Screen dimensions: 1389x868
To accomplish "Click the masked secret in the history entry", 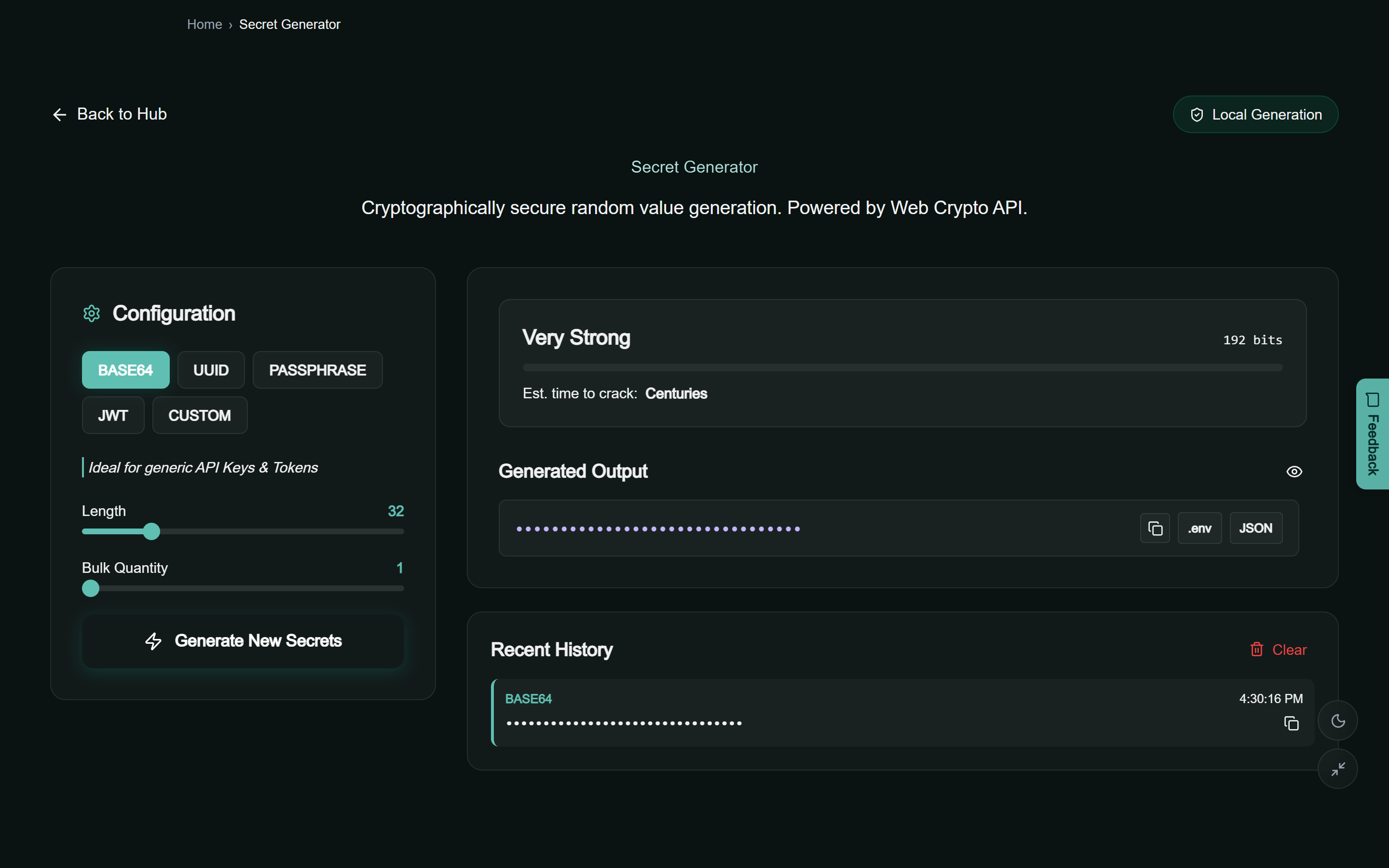I will [x=625, y=723].
